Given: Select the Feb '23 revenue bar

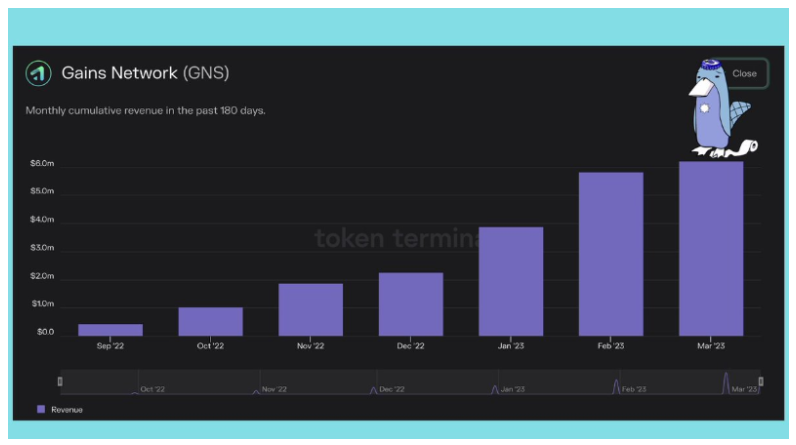Looking at the screenshot, I should pyautogui.click(x=611, y=254).
